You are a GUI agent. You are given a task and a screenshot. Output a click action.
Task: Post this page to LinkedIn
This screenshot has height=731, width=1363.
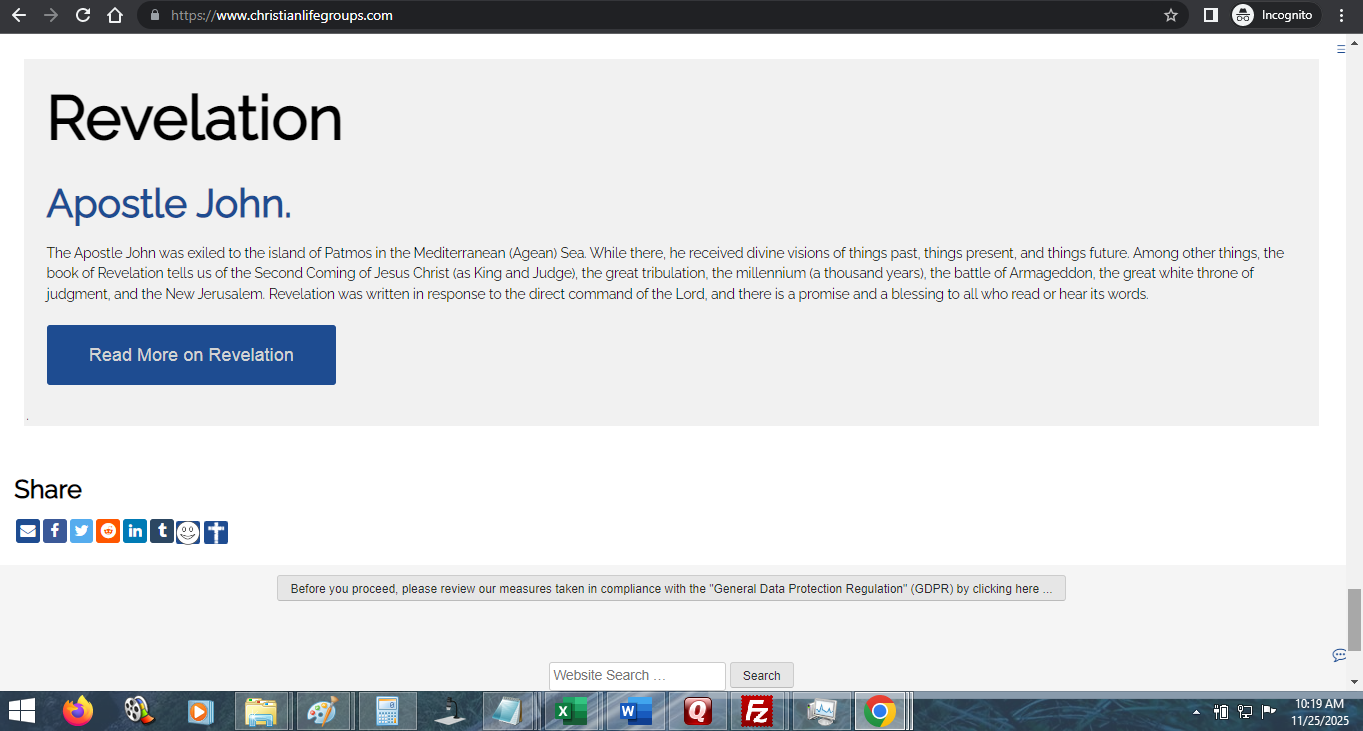coord(135,531)
